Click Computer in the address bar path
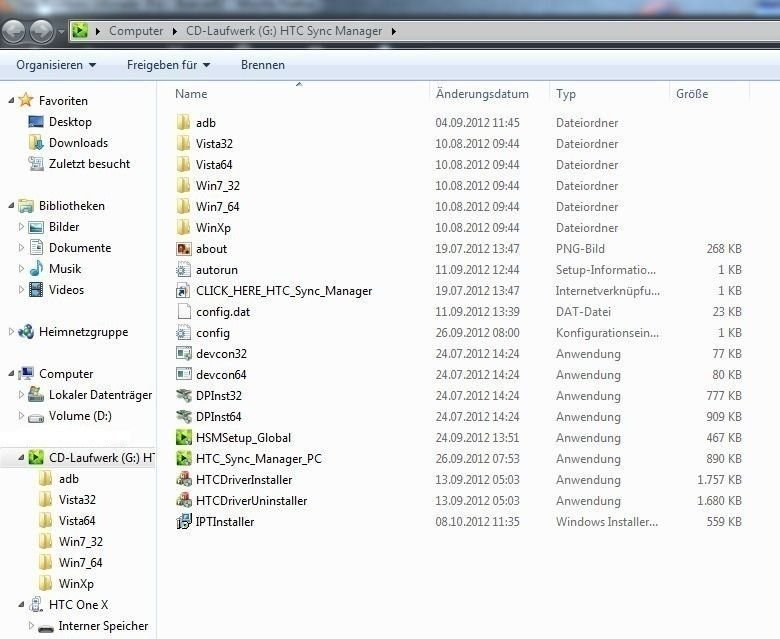This screenshot has width=780, height=639. coord(136,31)
